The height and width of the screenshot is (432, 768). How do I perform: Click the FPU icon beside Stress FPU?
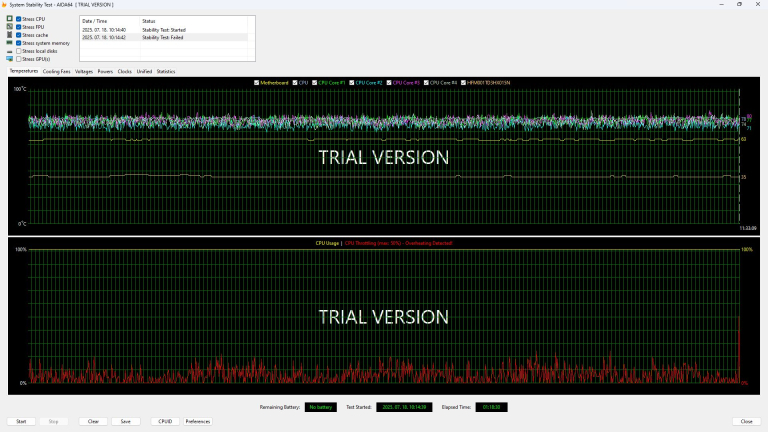[9, 27]
